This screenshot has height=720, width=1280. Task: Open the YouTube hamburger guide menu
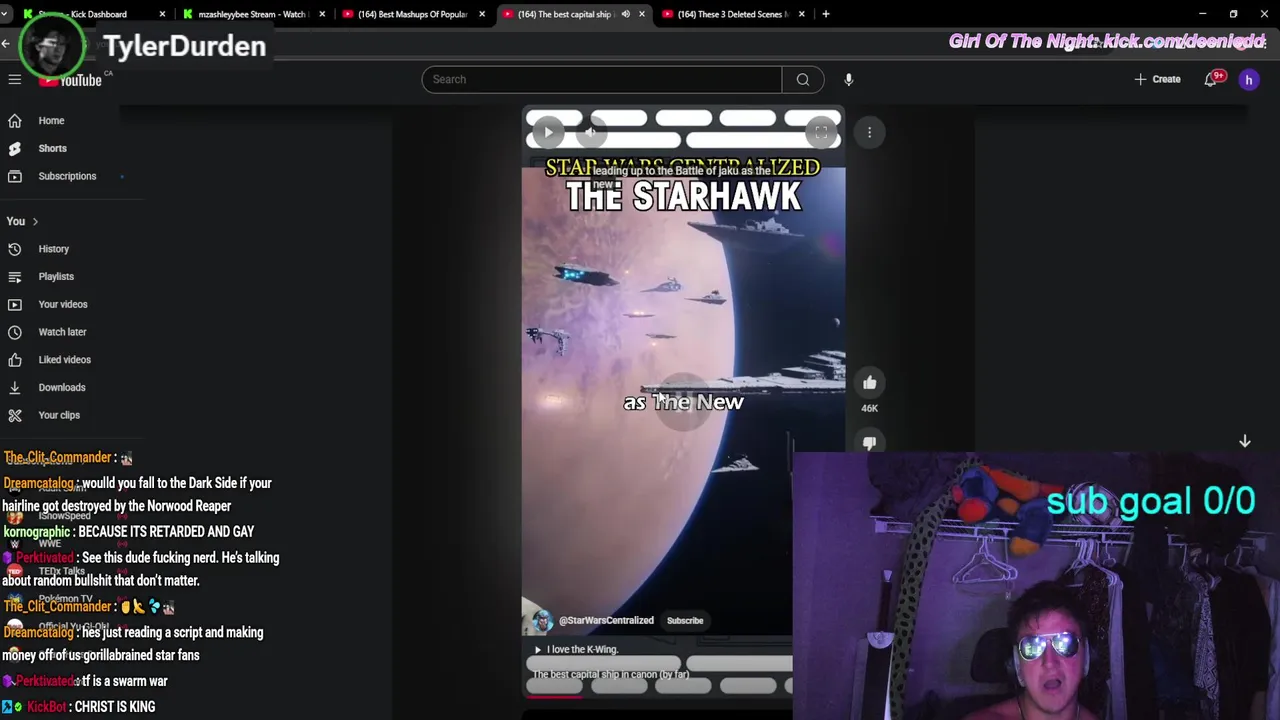[15, 79]
